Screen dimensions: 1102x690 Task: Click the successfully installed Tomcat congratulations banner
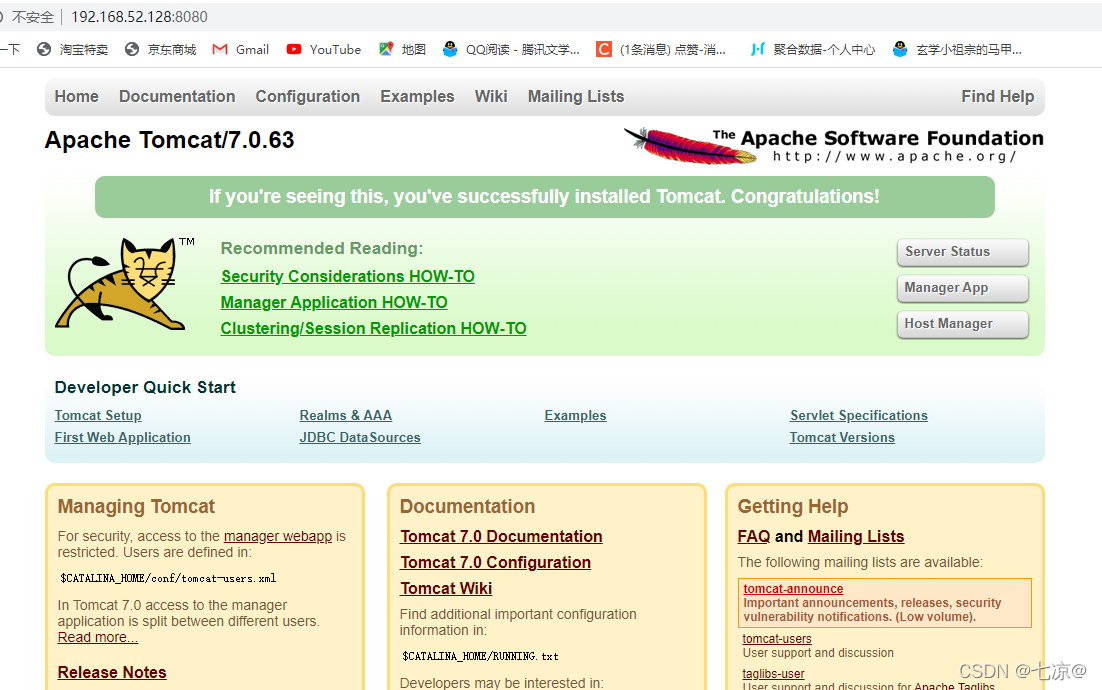(545, 197)
